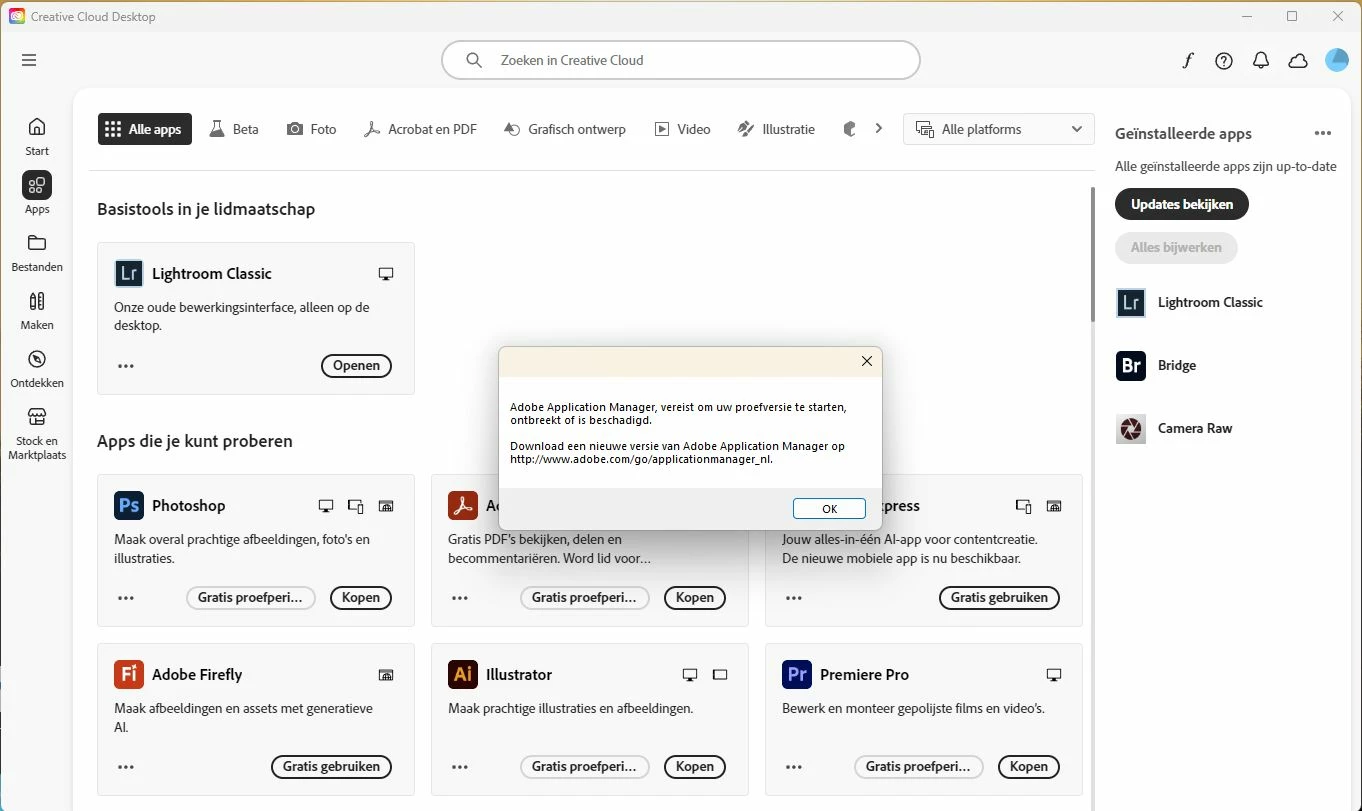Switch to the Acrobat en PDF tab
The width and height of the screenshot is (1362, 811).
point(420,129)
